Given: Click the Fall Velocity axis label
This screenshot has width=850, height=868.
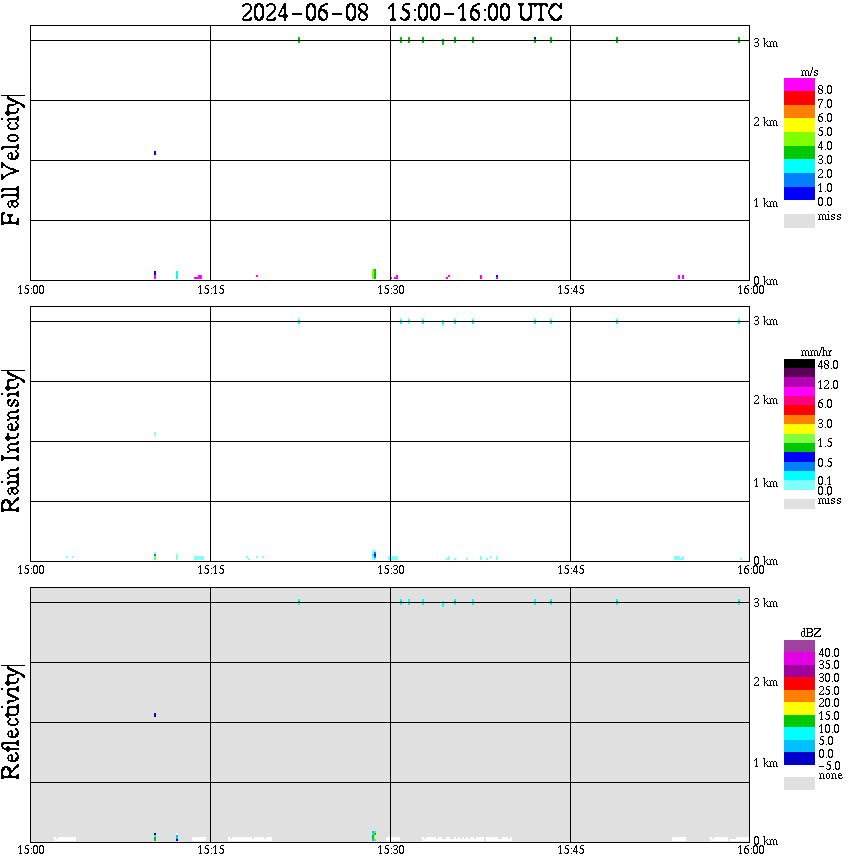Looking at the screenshot, I should pos(11,160).
